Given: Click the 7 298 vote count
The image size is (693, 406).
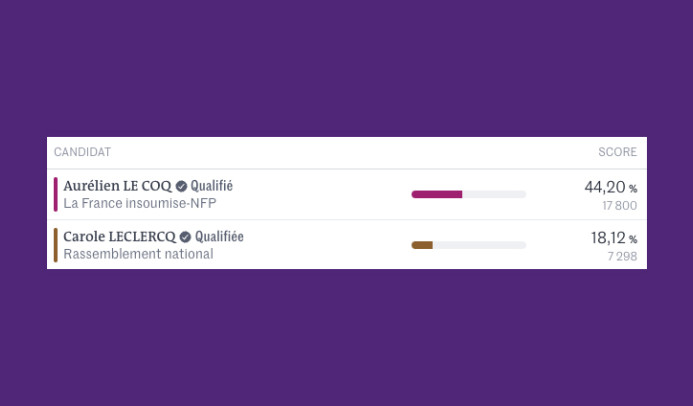Looking at the screenshot, I should (622, 256).
